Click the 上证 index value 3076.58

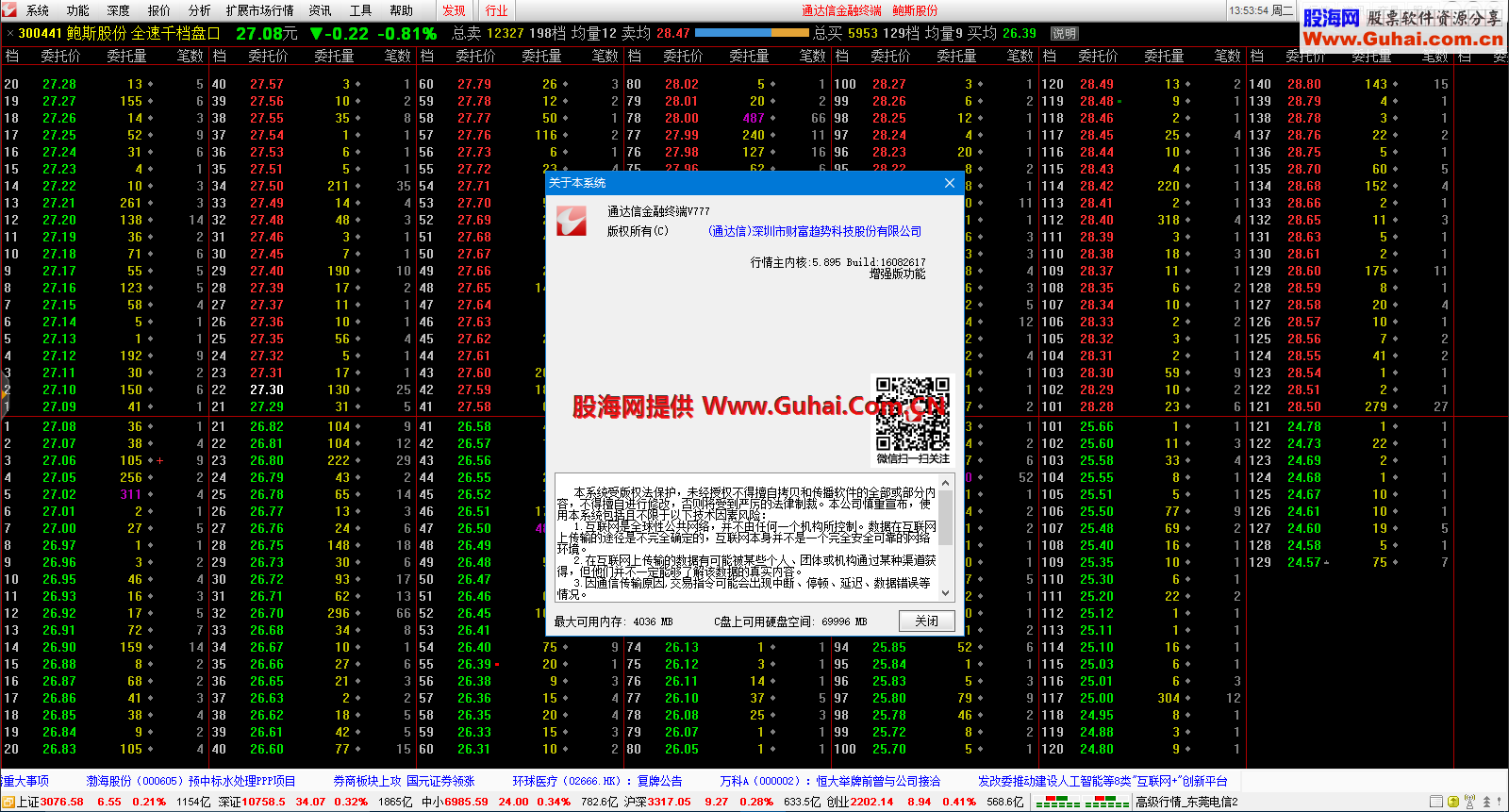click(x=62, y=802)
